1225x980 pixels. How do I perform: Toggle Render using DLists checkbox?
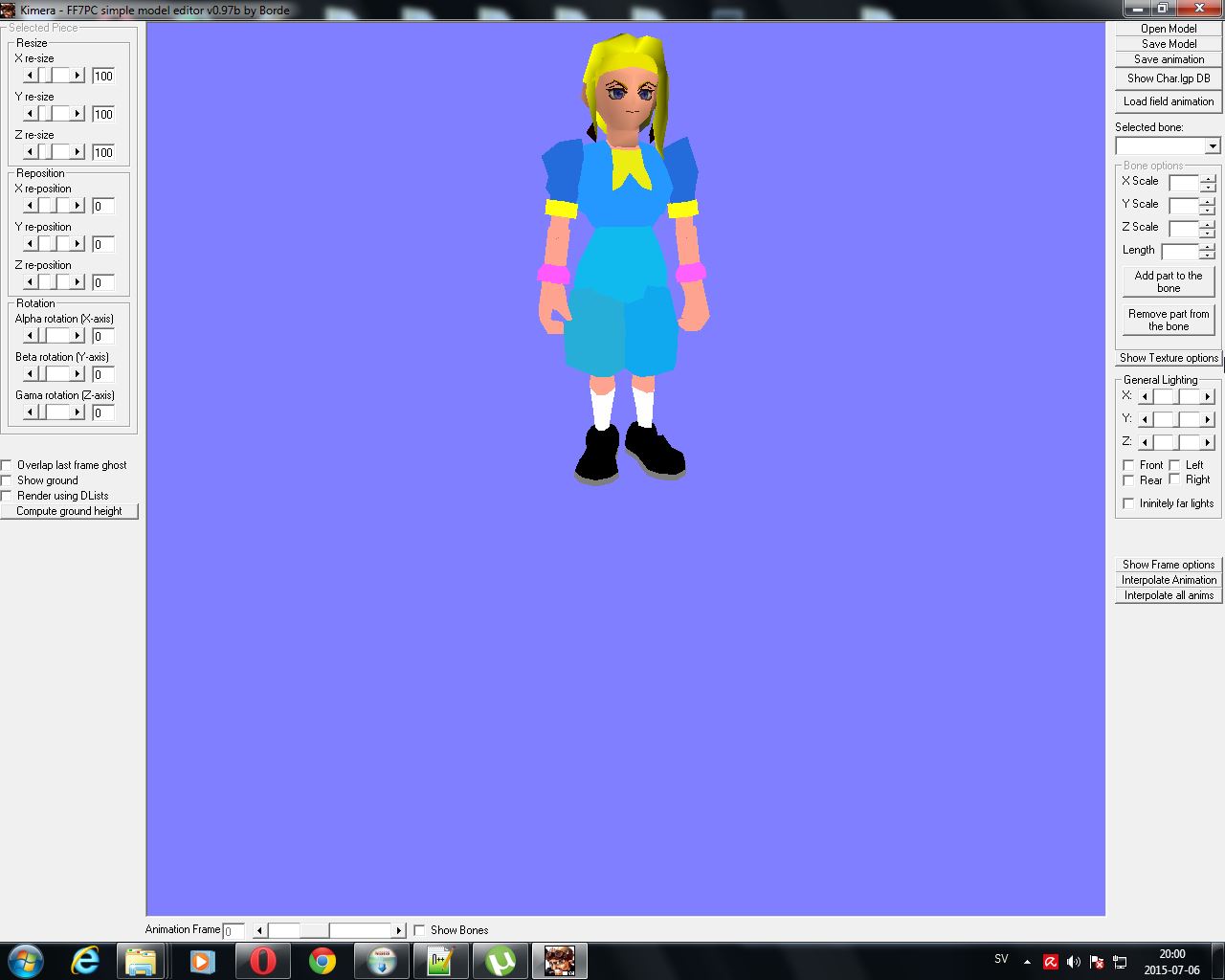[7, 496]
